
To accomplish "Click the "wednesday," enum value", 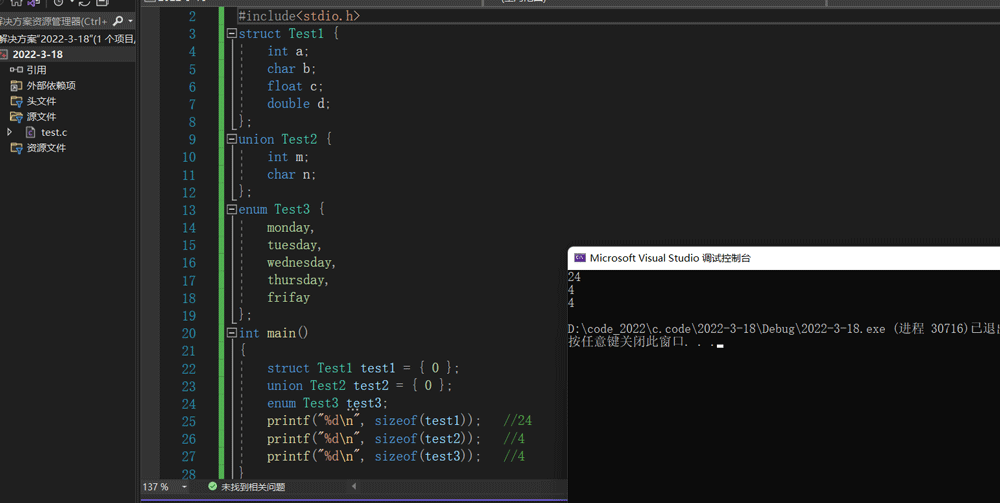I will (301, 263).
